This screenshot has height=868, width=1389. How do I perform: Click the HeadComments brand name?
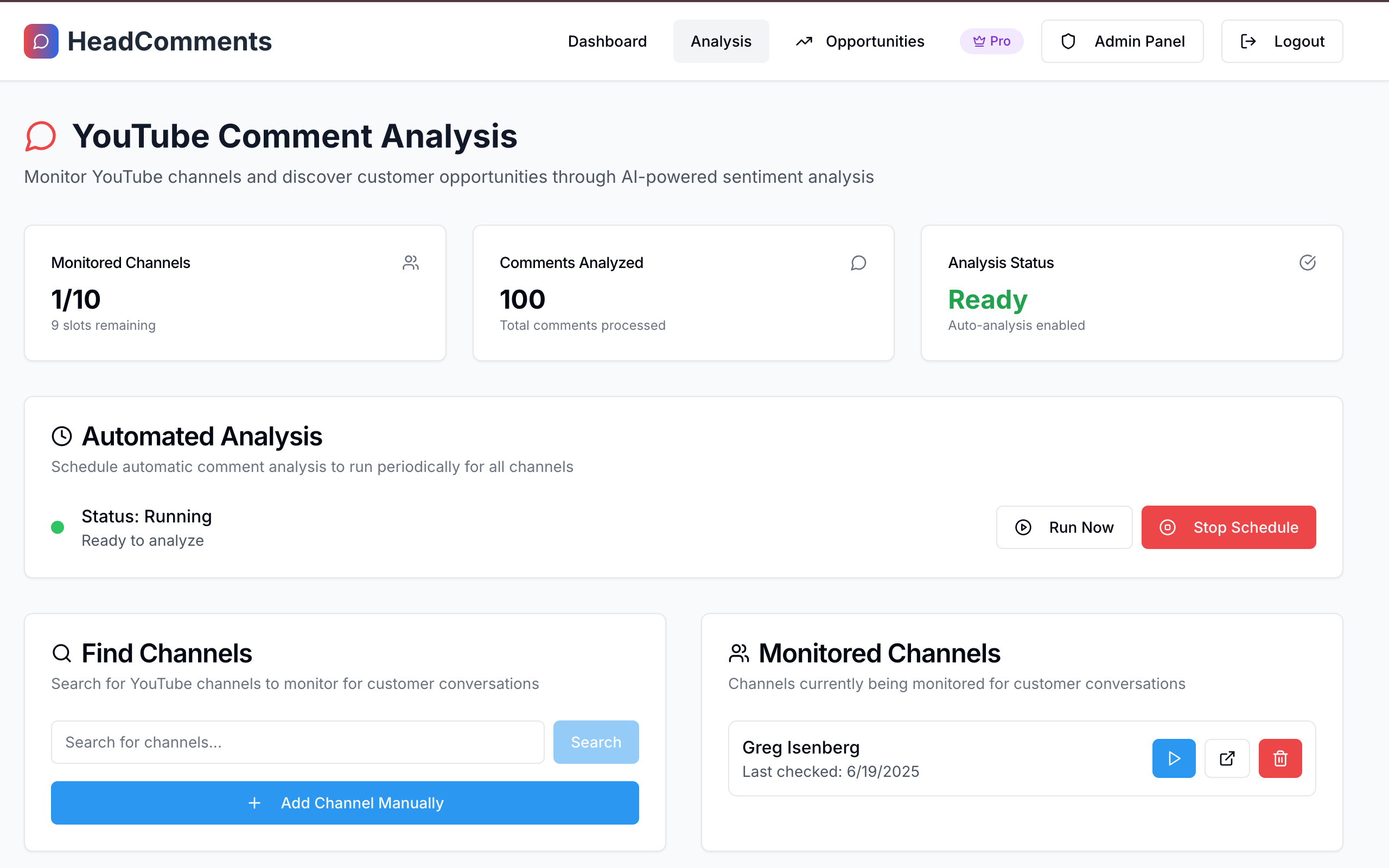coord(169,41)
